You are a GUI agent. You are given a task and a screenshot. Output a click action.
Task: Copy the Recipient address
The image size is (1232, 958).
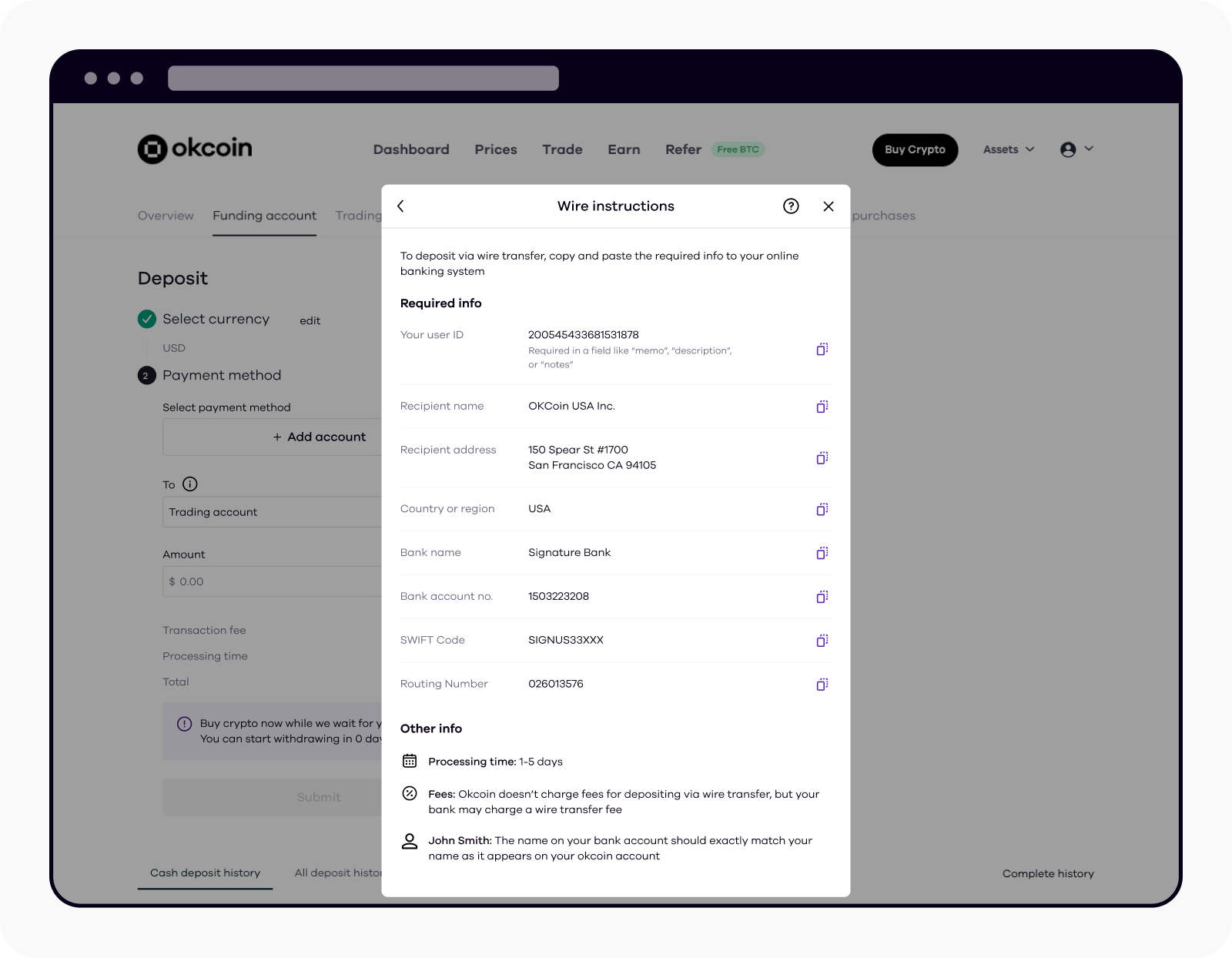[822, 458]
